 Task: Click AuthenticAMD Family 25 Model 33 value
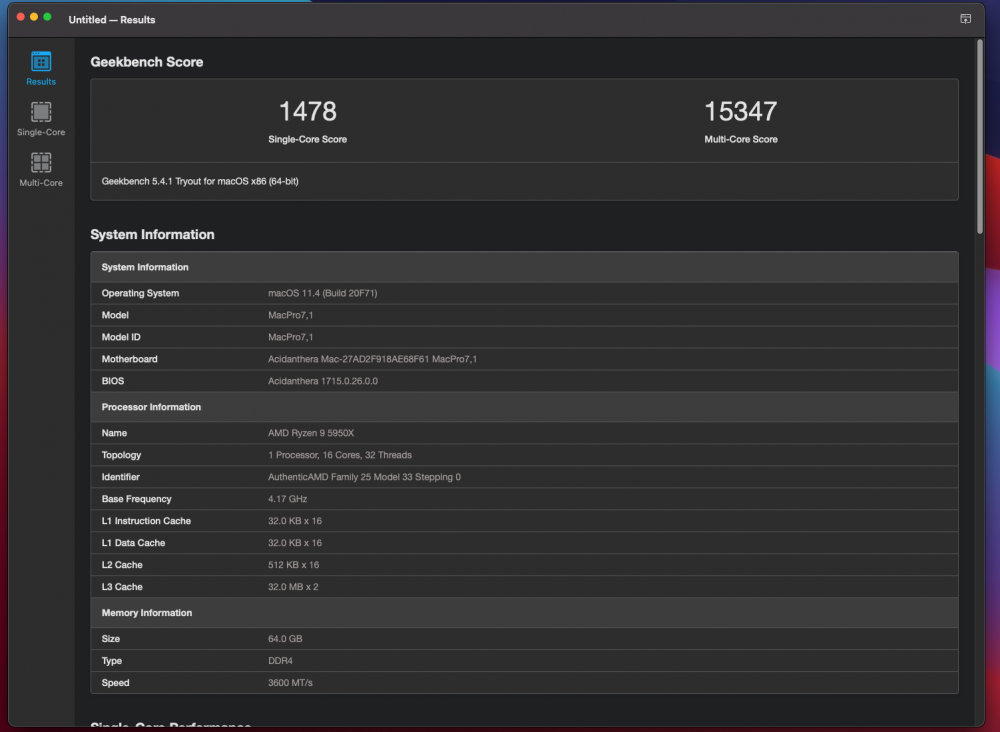point(364,477)
